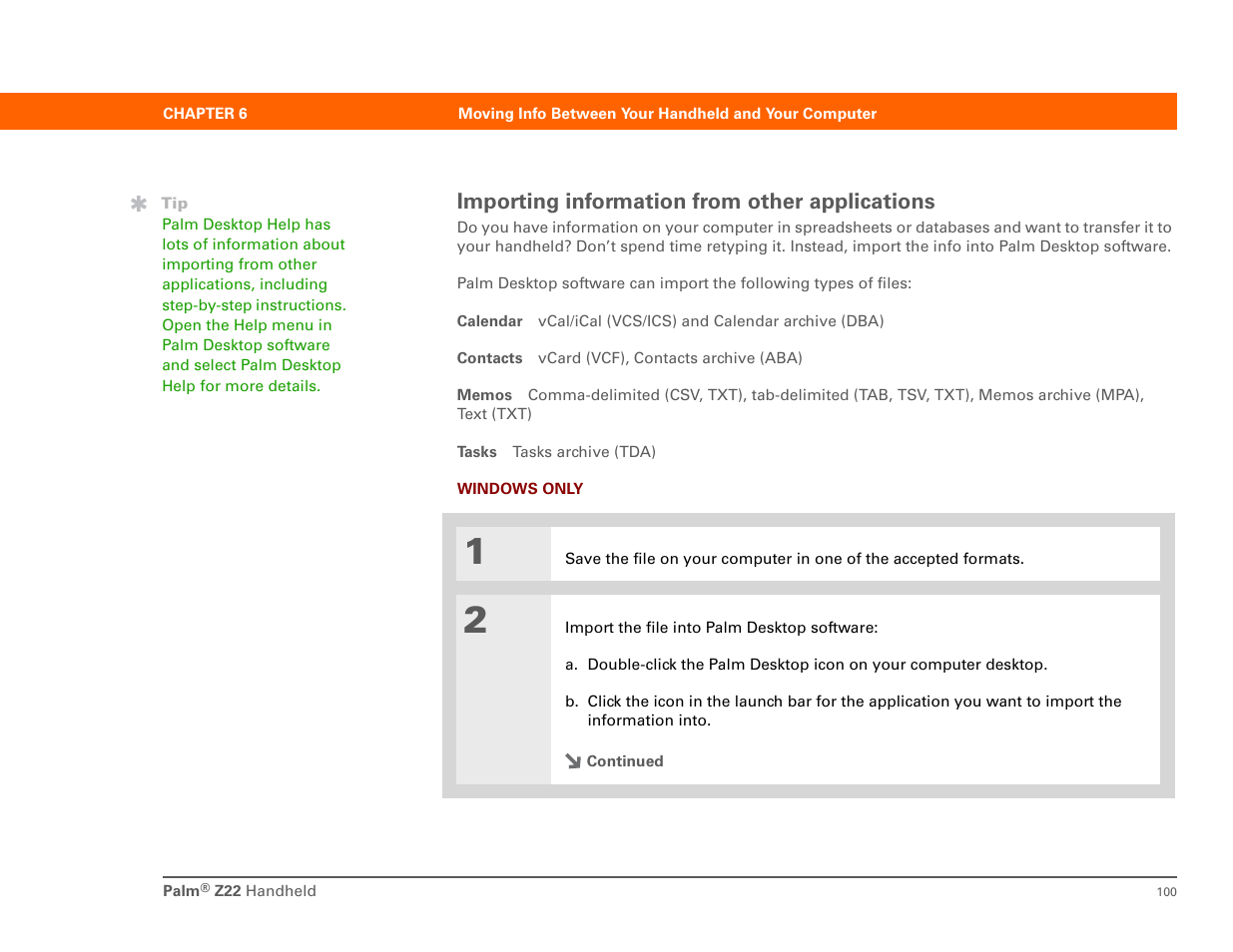The image size is (1233, 952).
Task: Click the 'Memos' file type label
Action: (484, 395)
